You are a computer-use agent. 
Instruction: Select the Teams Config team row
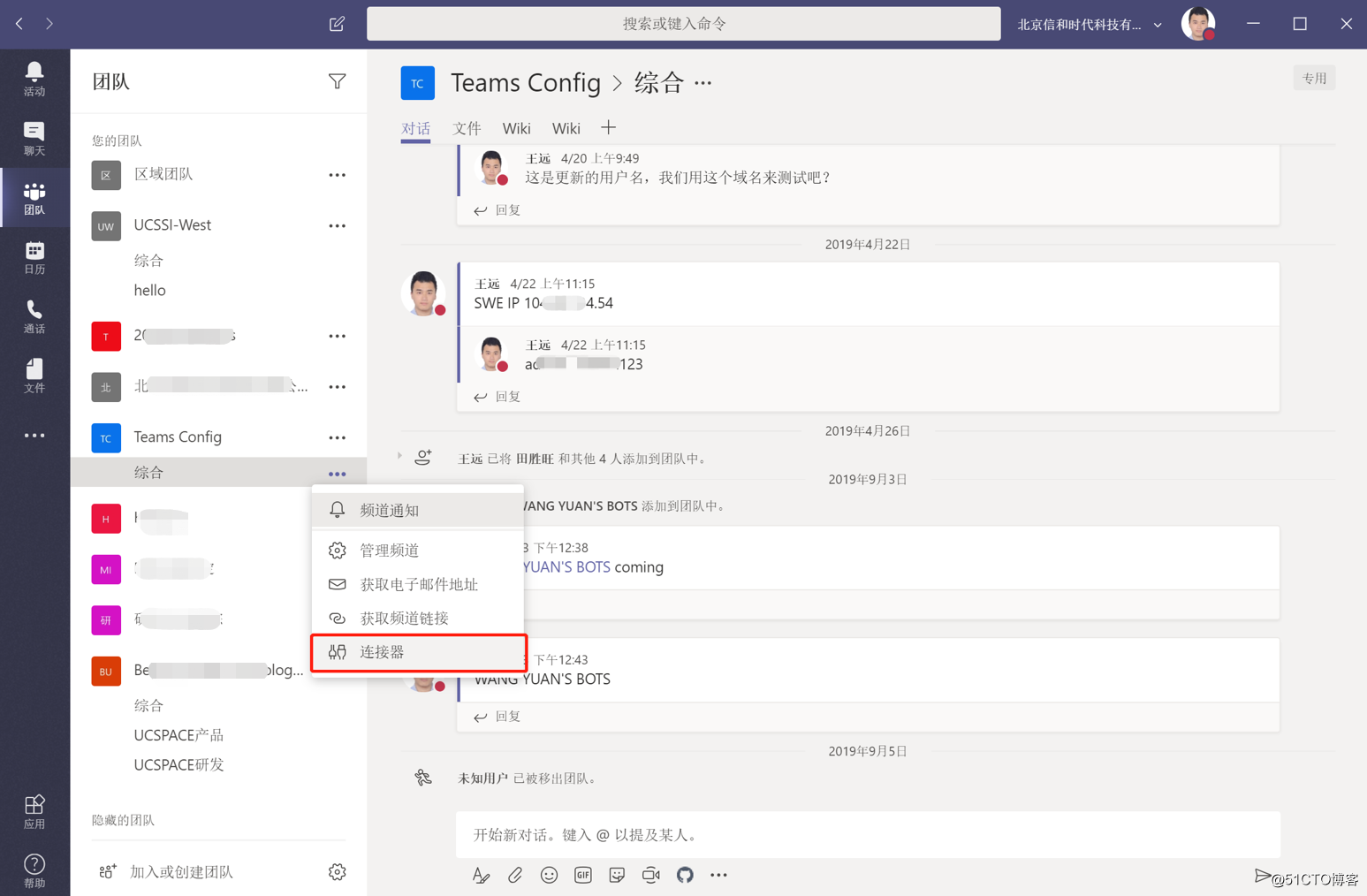(x=217, y=438)
